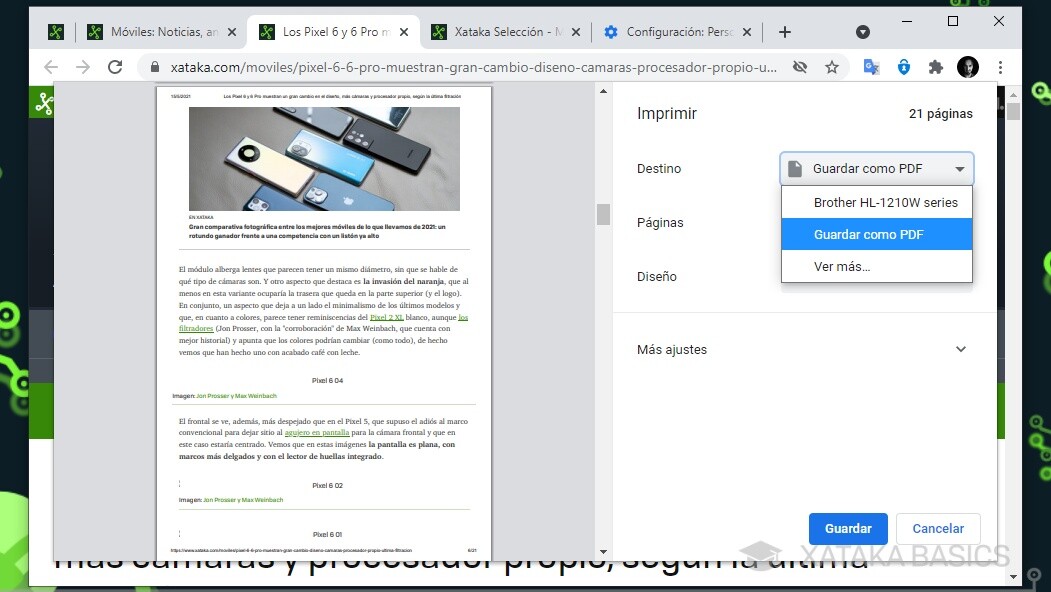Open a new tab with the plus button
This screenshot has height=592, width=1051.
(x=785, y=31)
